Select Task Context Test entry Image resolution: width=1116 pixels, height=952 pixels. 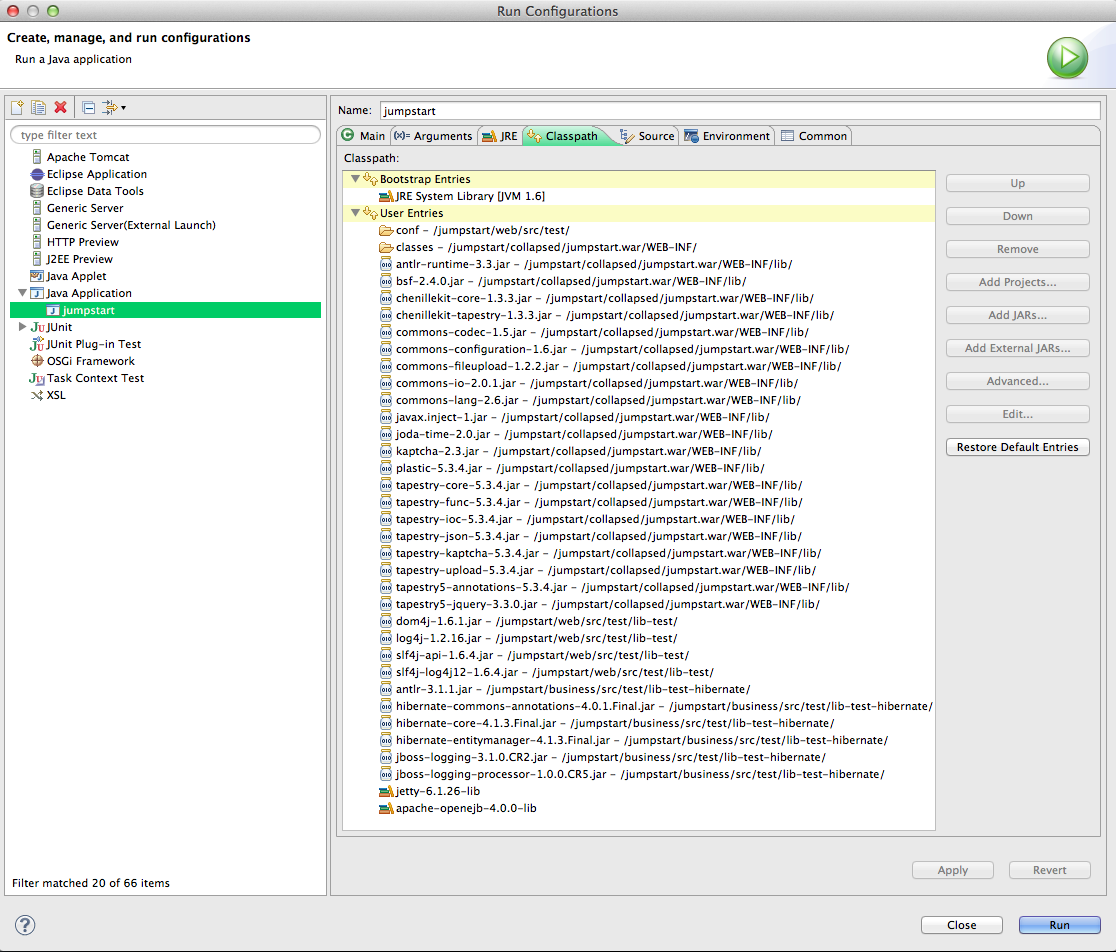click(95, 379)
